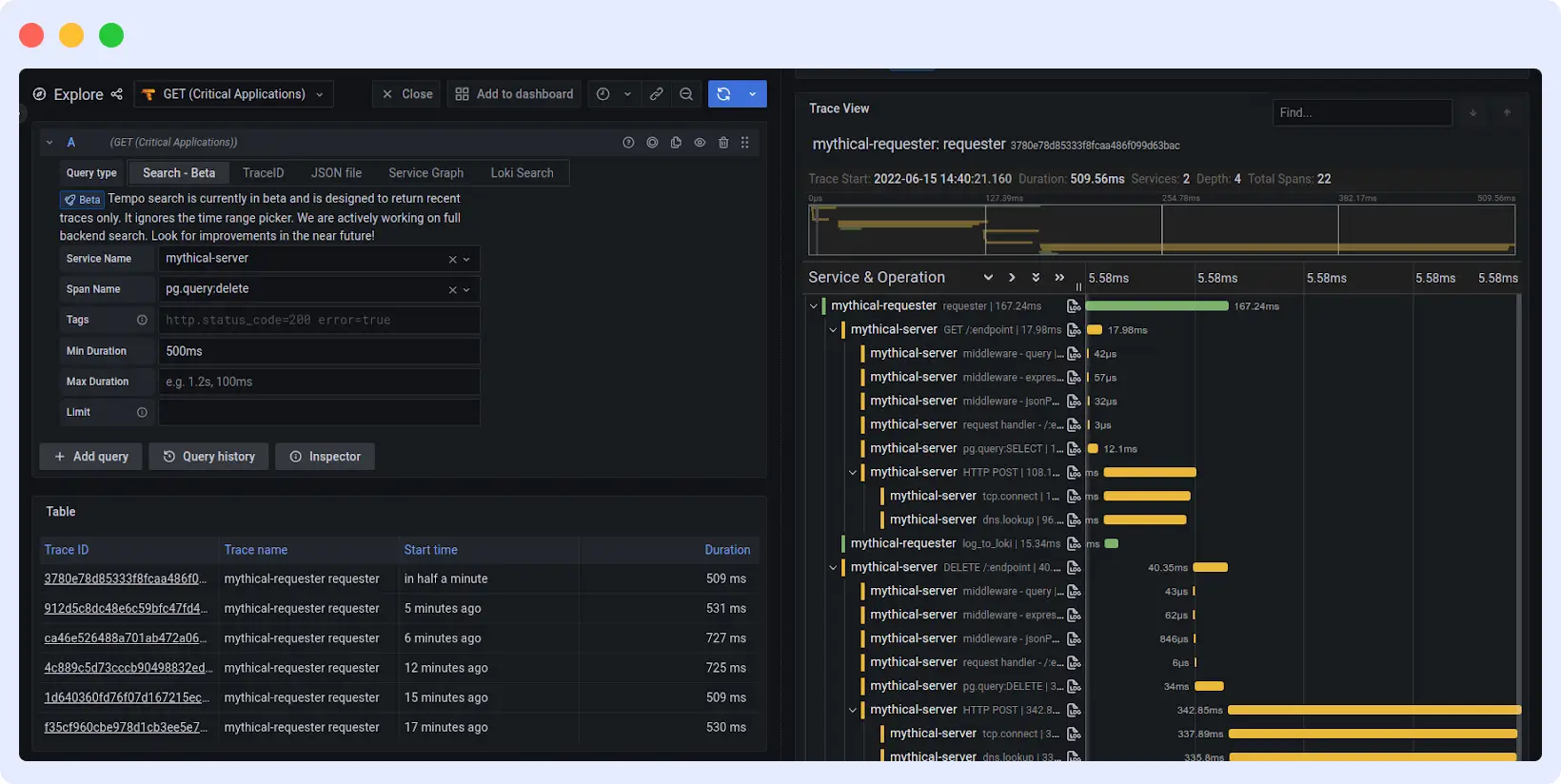Select the Search - Beta query type tab
Image resolution: width=1561 pixels, height=784 pixels.
(x=179, y=173)
